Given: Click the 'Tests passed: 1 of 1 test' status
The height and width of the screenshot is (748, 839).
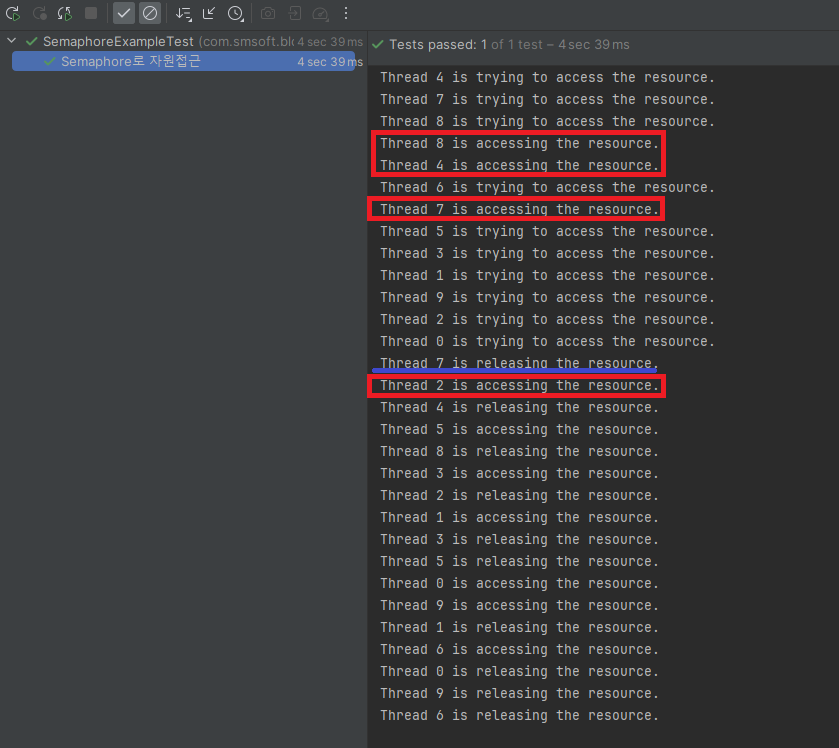Looking at the screenshot, I should (x=509, y=44).
